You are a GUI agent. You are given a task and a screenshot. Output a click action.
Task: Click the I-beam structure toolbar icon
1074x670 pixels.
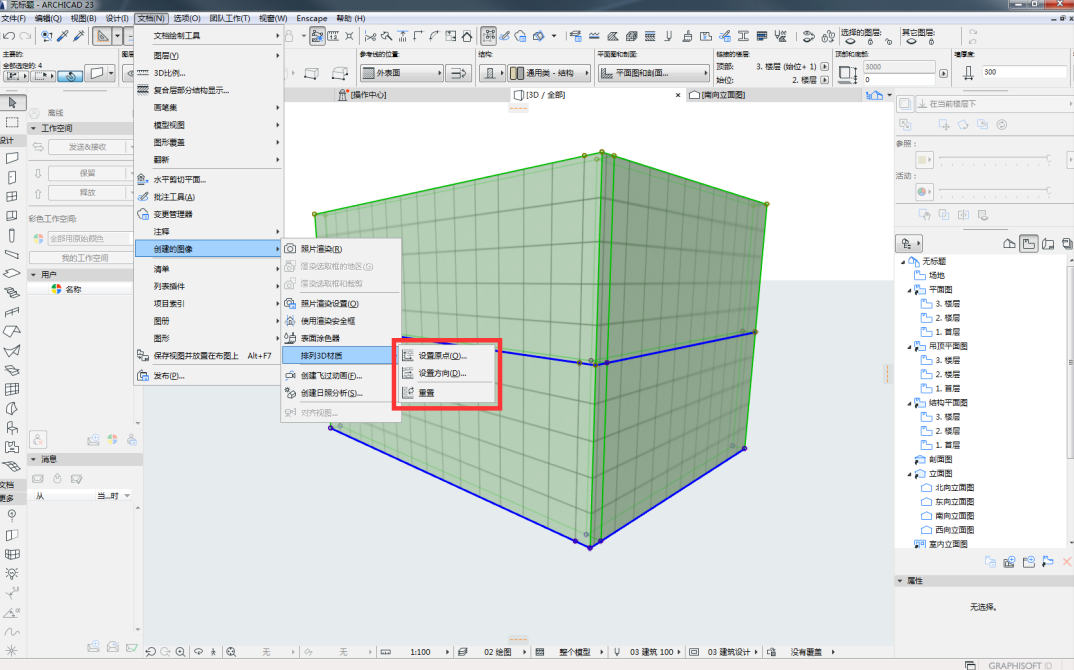(743, 36)
